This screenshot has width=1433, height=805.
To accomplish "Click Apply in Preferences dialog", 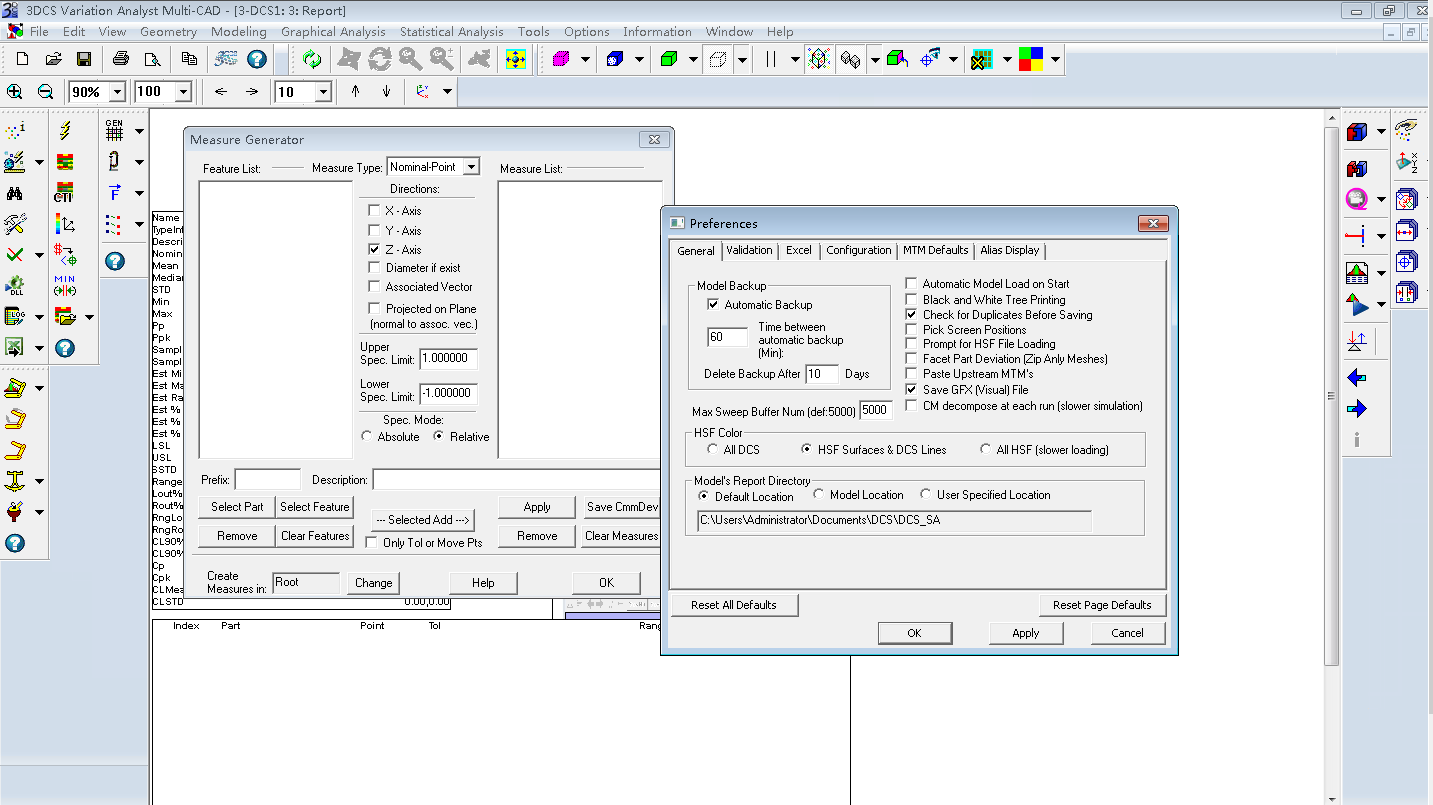I will (1025, 633).
